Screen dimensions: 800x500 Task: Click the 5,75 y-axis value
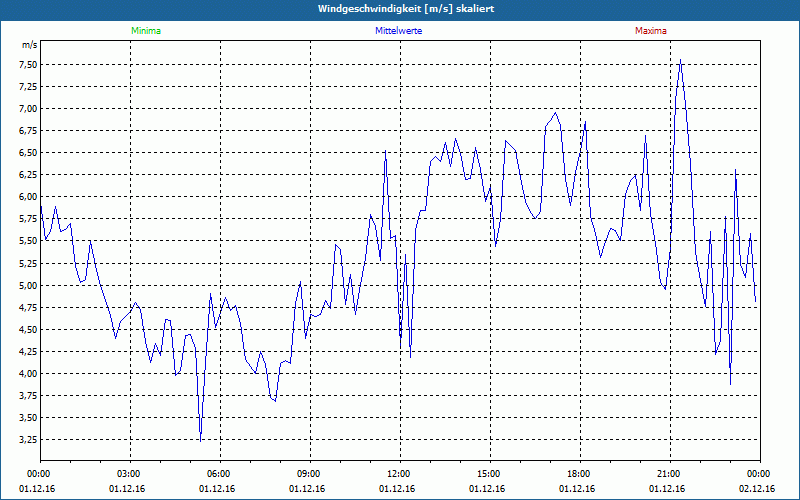(29, 219)
